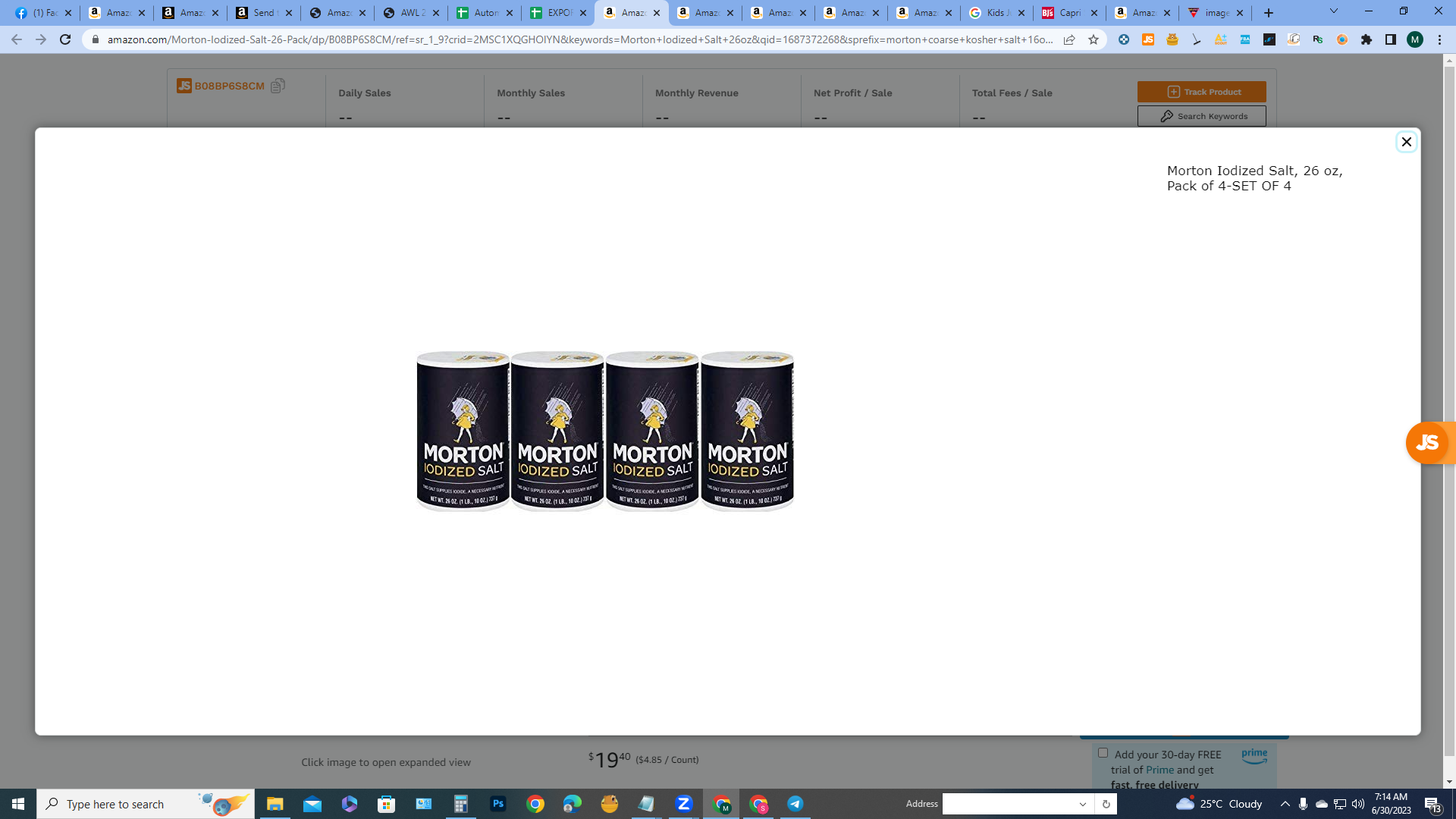
Task: Click the taskbar clock showing 7:14 AM
Action: point(1391,804)
